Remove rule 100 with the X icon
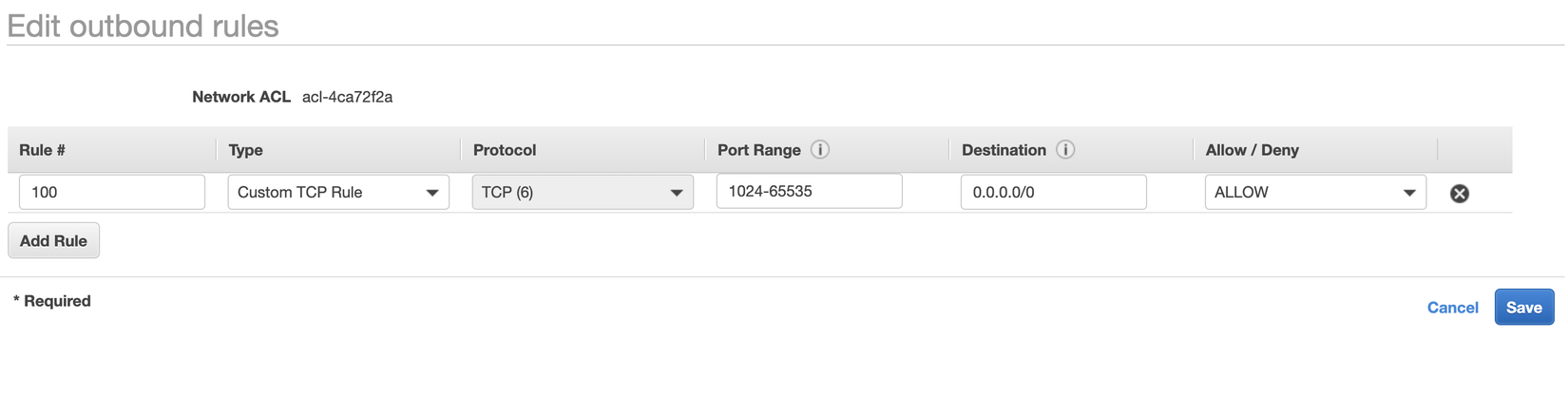This screenshot has width=1568, height=414. pyautogui.click(x=1459, y=194)
